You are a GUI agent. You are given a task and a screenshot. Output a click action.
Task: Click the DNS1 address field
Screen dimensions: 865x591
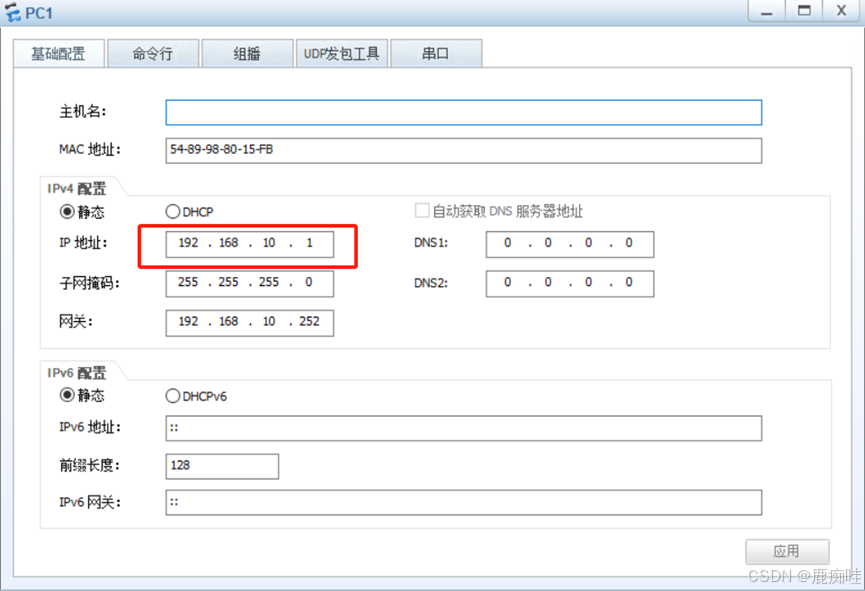click(x=570, y=244)
